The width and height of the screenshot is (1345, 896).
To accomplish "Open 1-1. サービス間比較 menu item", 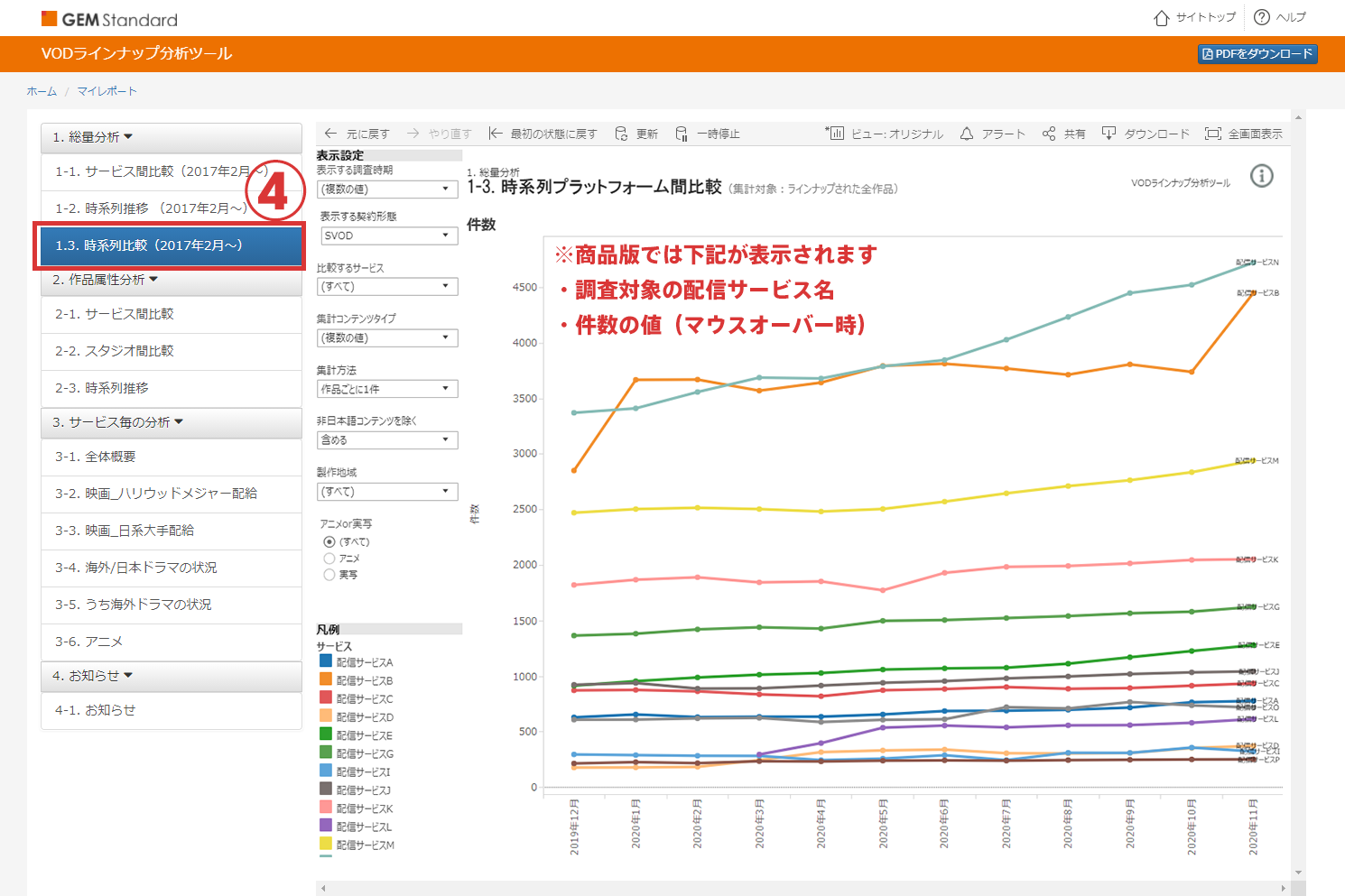I will tap(172, 171).
